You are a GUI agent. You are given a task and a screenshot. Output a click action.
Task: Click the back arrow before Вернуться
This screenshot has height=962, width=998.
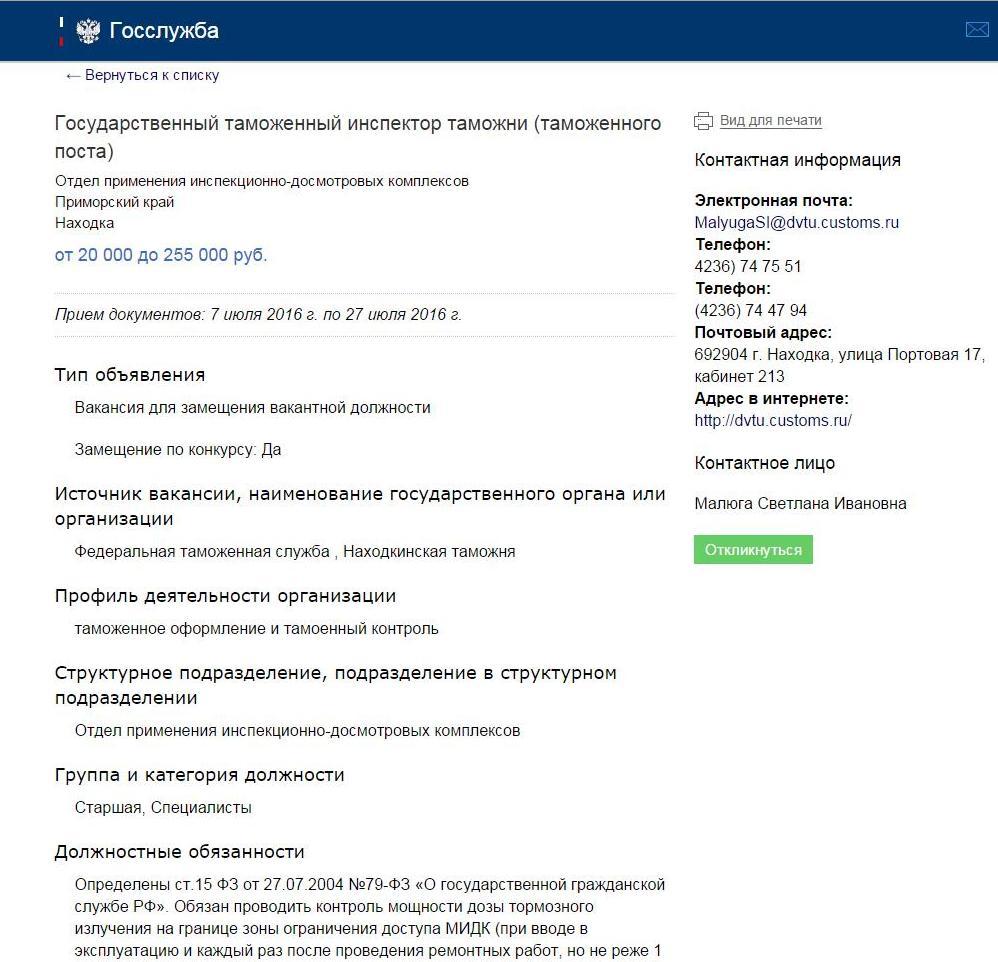(x=73, y=76)
